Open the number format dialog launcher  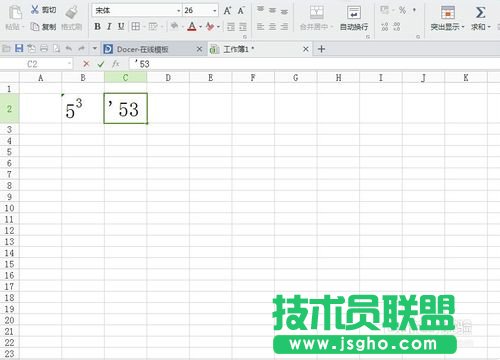click(x=418, y=37)
